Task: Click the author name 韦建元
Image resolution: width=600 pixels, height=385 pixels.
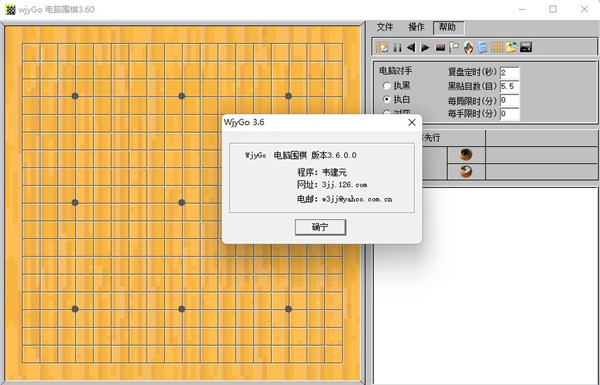Action: click(x=334, y=172)
